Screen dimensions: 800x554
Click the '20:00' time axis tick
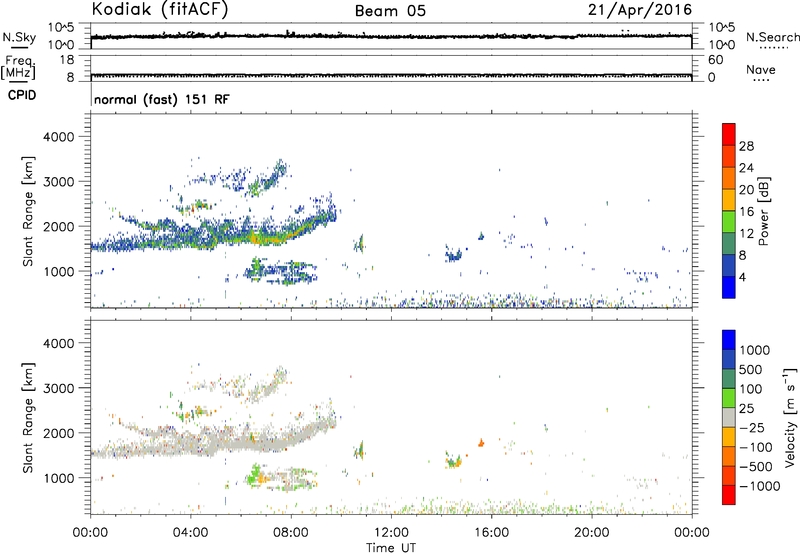[591, 533]
